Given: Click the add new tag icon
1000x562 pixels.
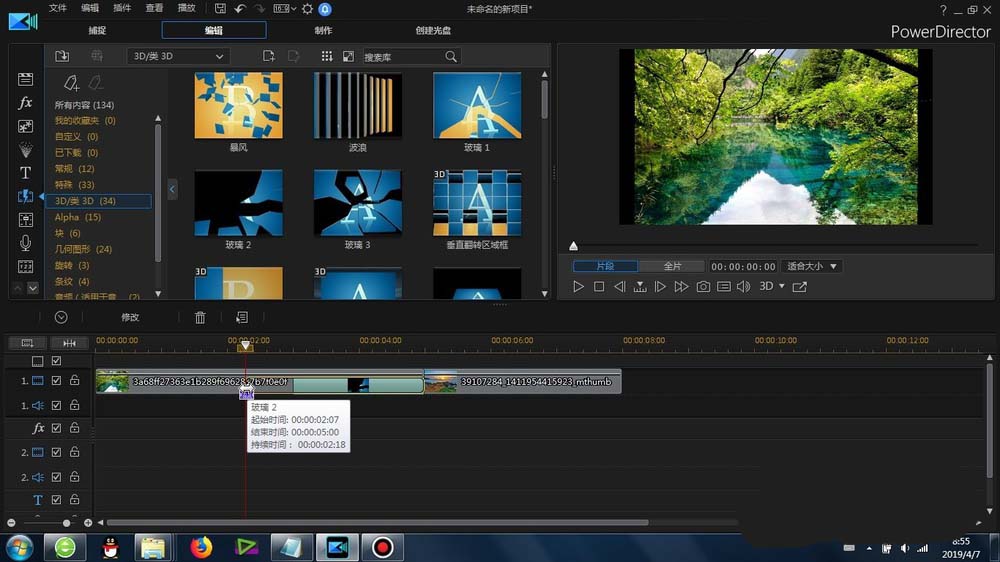Looking at the screenshot, I should tap(71, 83).
